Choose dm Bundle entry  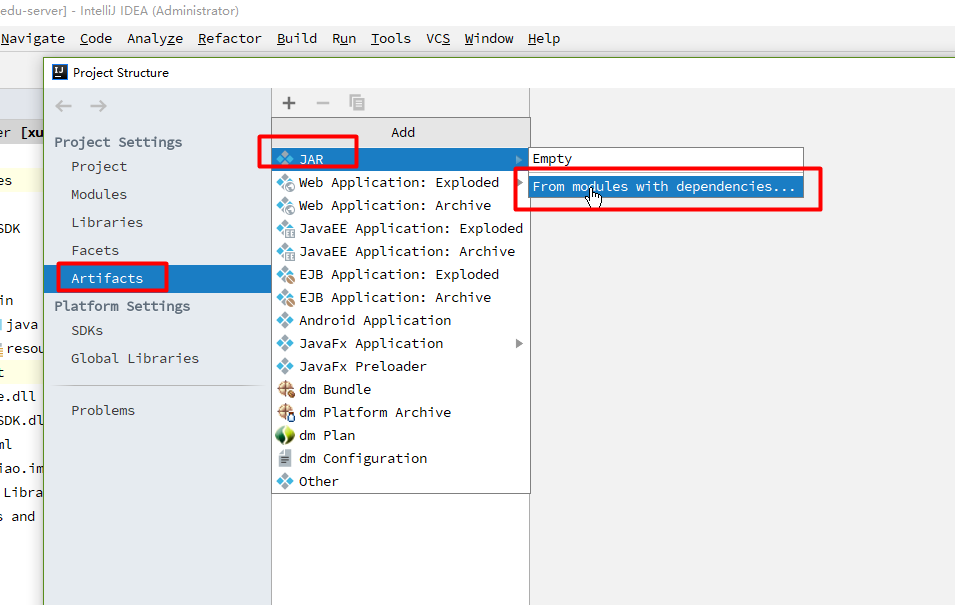tap(401, 389)
